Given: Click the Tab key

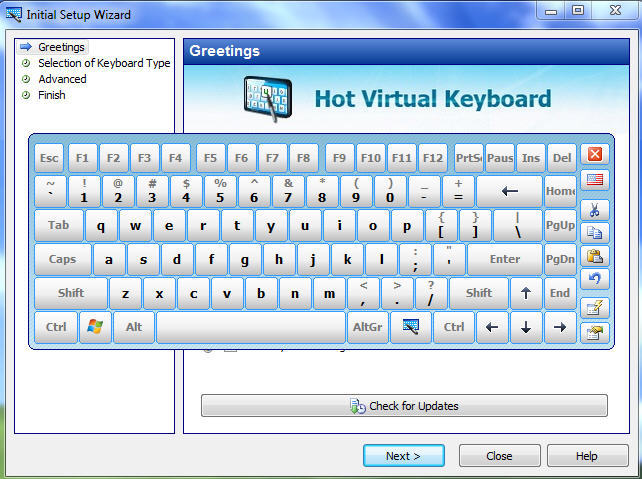Looking at the screenshot, I should point(59,225).
